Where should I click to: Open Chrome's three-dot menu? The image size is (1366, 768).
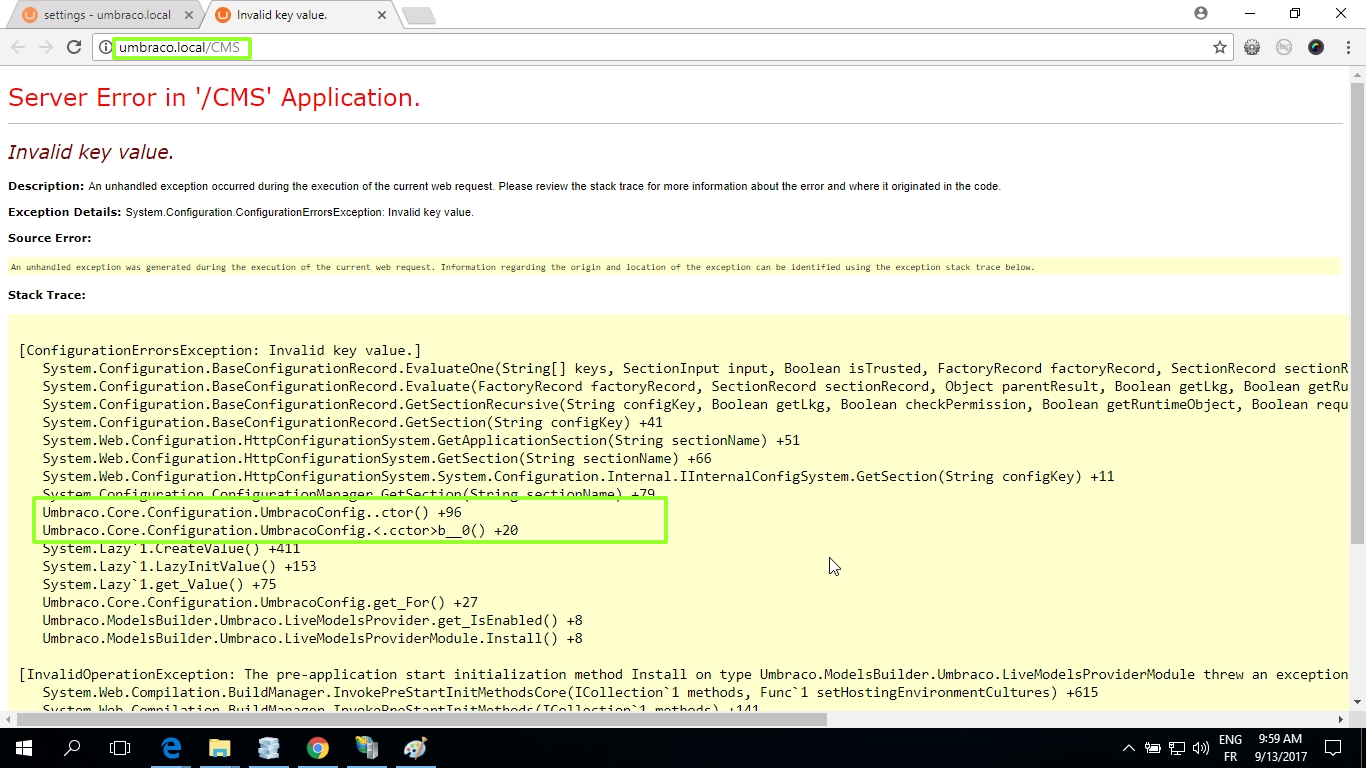tap(1345, 47)
